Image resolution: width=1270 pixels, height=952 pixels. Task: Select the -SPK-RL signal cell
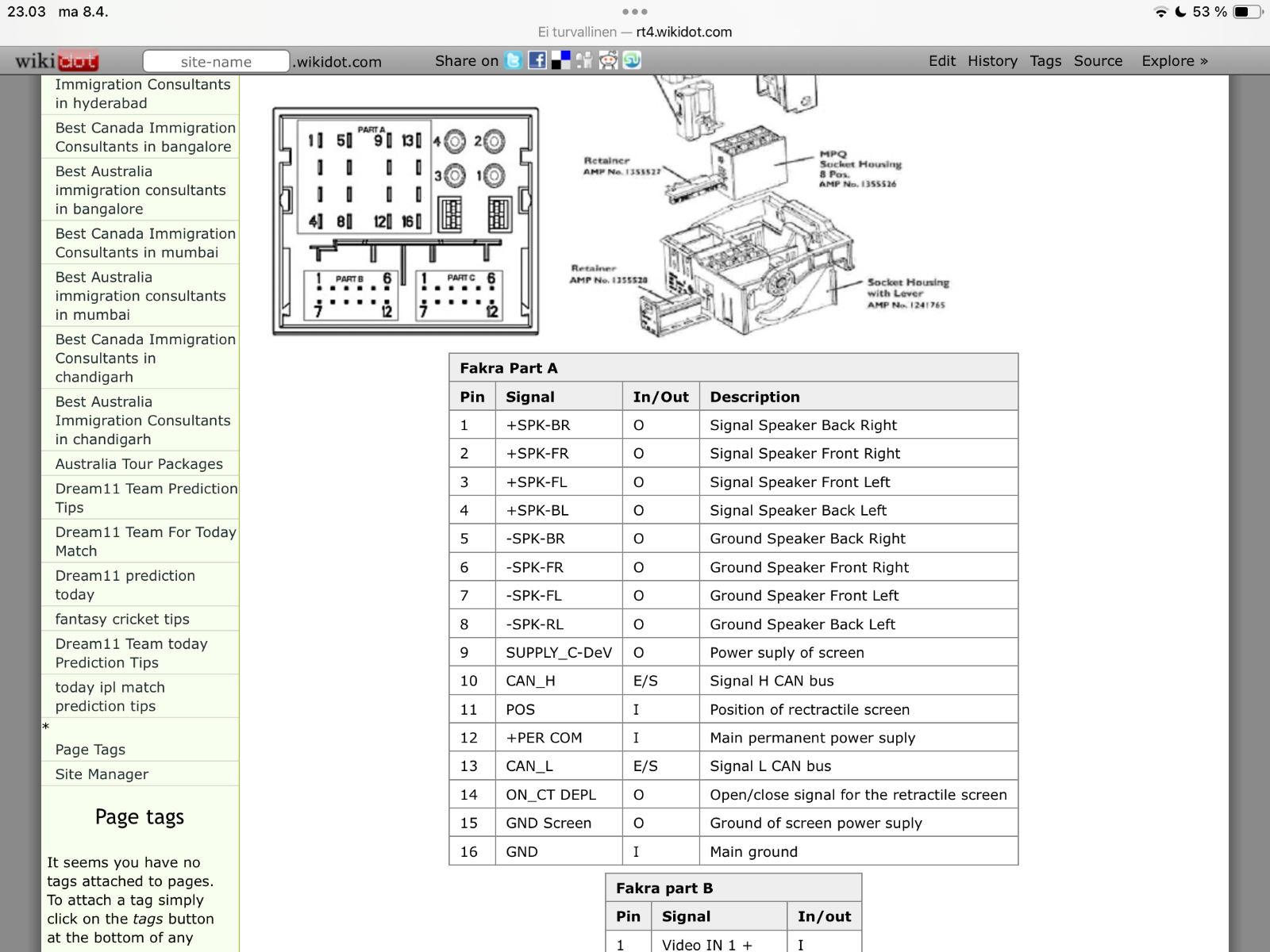[559, 624]
